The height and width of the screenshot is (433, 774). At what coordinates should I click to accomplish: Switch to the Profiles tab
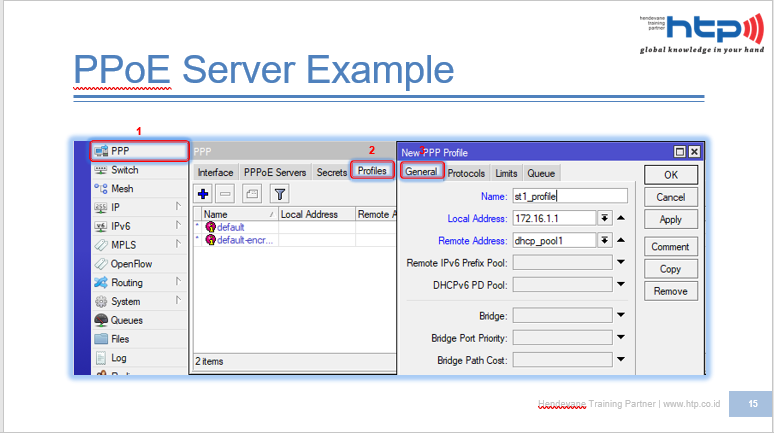[x=372, y=170]
